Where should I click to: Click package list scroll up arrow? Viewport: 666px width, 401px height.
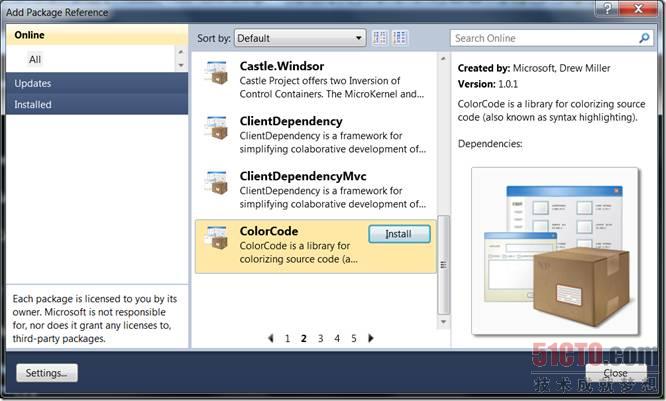(x=443, y=59)
